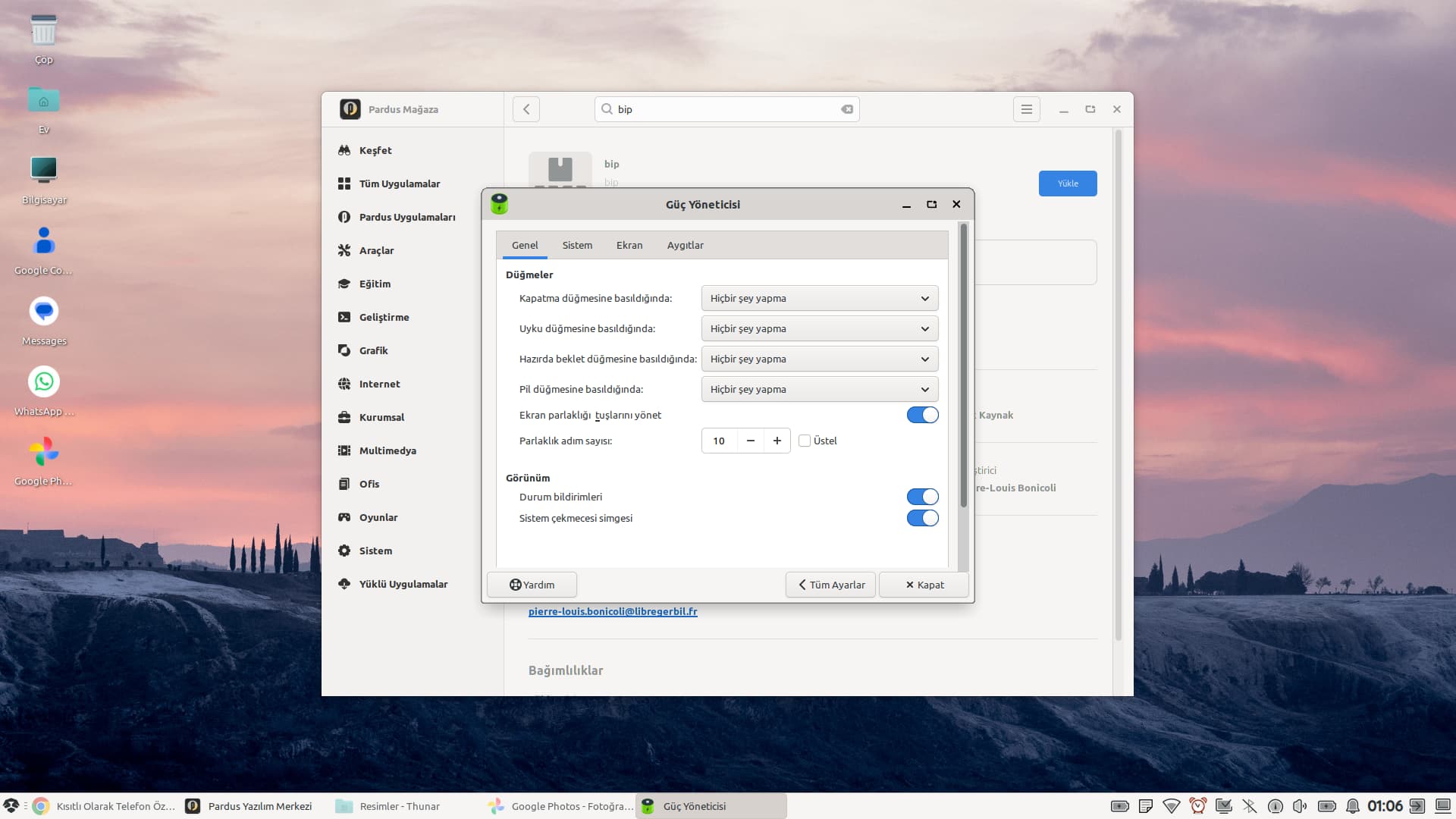The width and height of the screenshot is (1456, 819).
Task: Check the Üstel checkbox
Action: click(x=805, y=441)
